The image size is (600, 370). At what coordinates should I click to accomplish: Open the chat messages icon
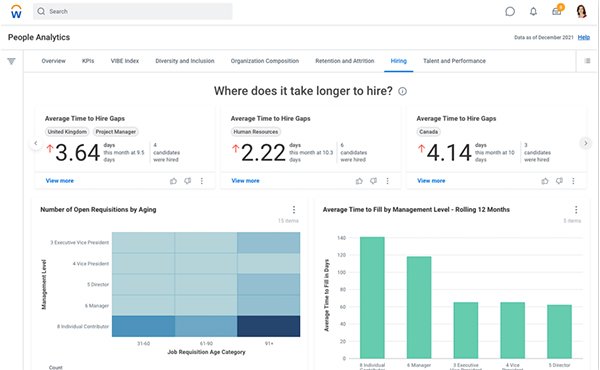pyautogui.click(x=510, y=11)
